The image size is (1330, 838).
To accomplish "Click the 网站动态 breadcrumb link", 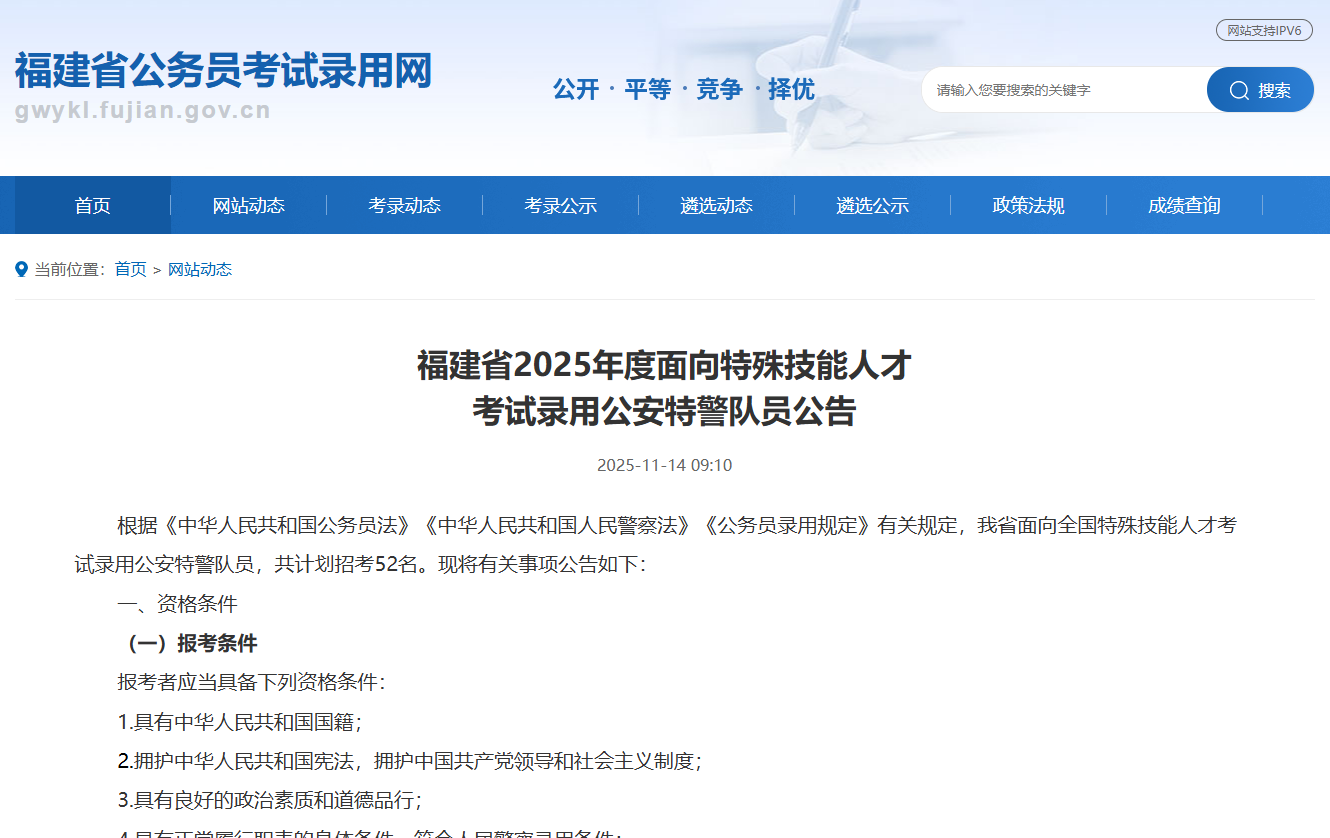I will click(x=199, y=268).
